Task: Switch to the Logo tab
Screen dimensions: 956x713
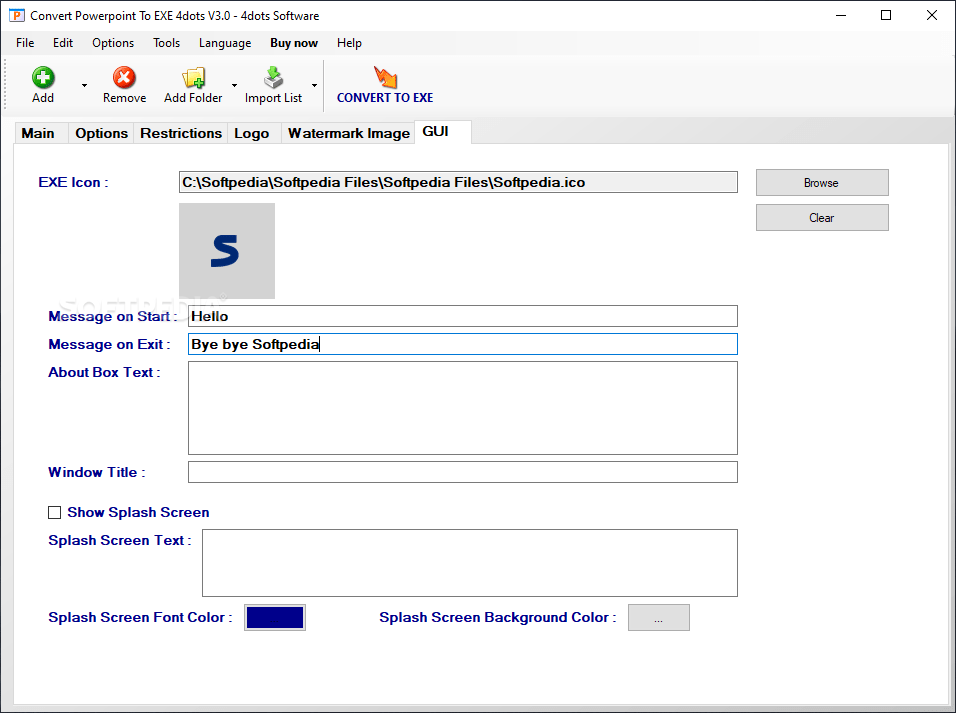Action: [x=252, y=133]
